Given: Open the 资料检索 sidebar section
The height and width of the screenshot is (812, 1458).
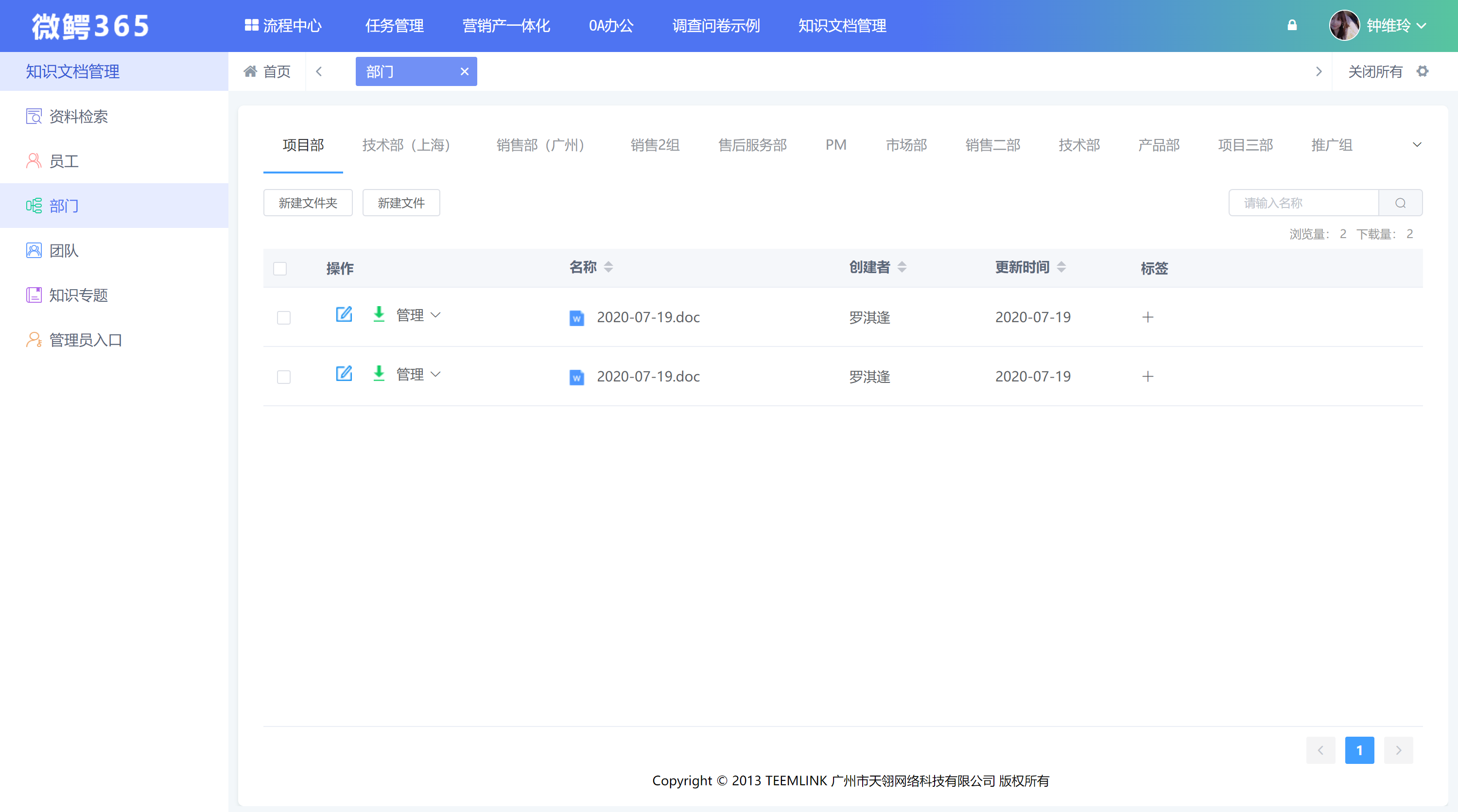Looking at the screenshot, I should click(78, 117).
